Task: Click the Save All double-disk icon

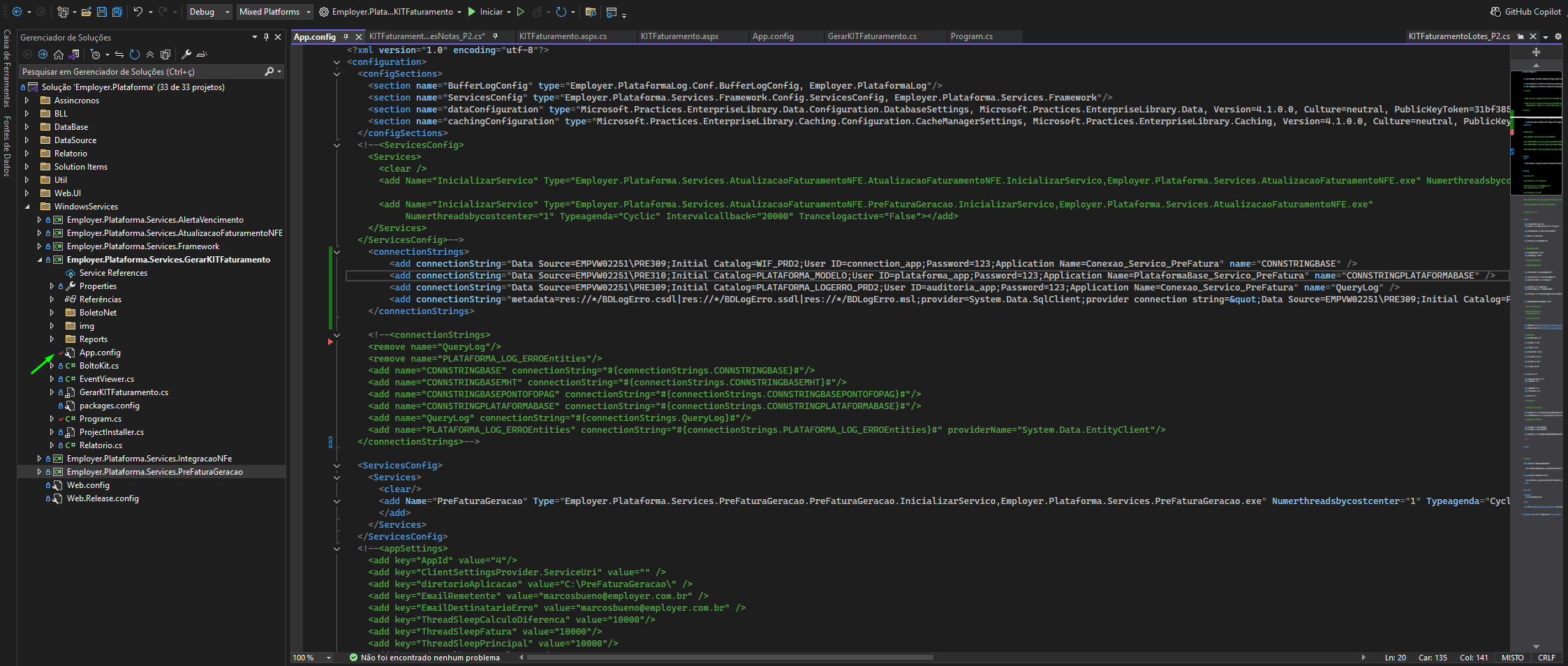Action: [x=117, y=12]
